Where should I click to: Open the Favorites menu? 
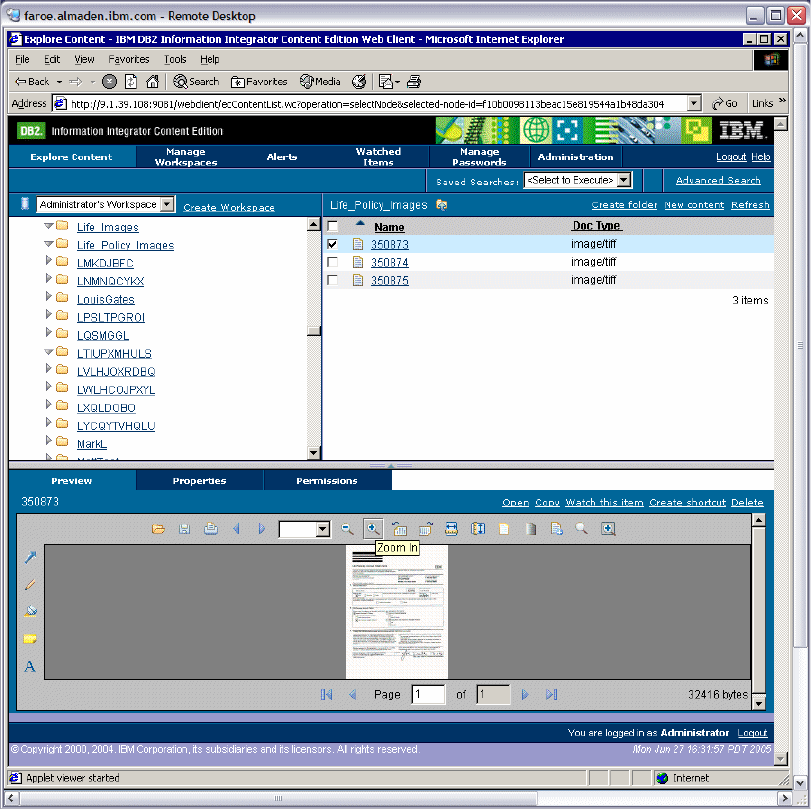pos(129,59)
